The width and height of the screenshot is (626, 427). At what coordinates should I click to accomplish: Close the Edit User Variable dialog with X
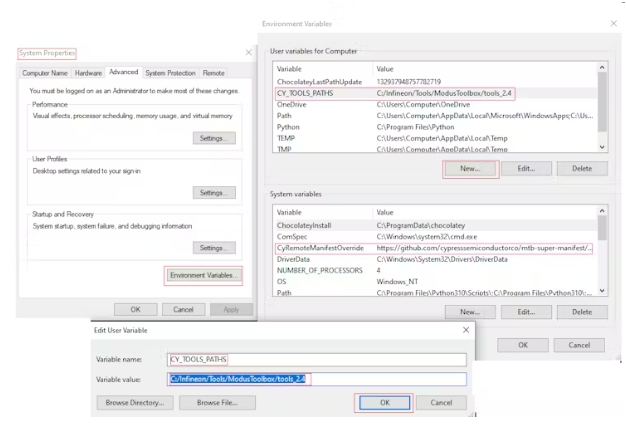[466, 329]
